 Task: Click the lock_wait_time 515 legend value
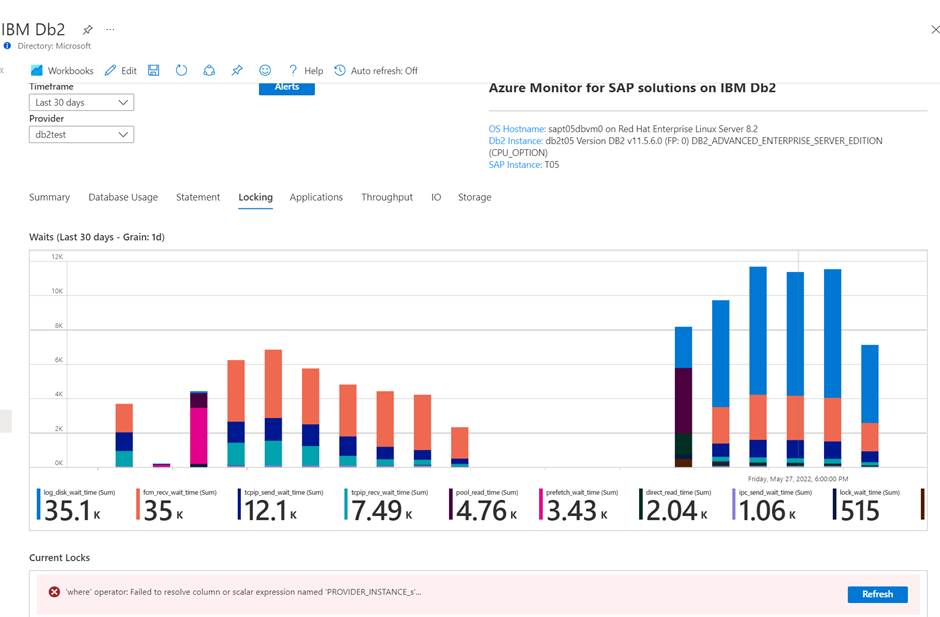[x=859, y=511]
